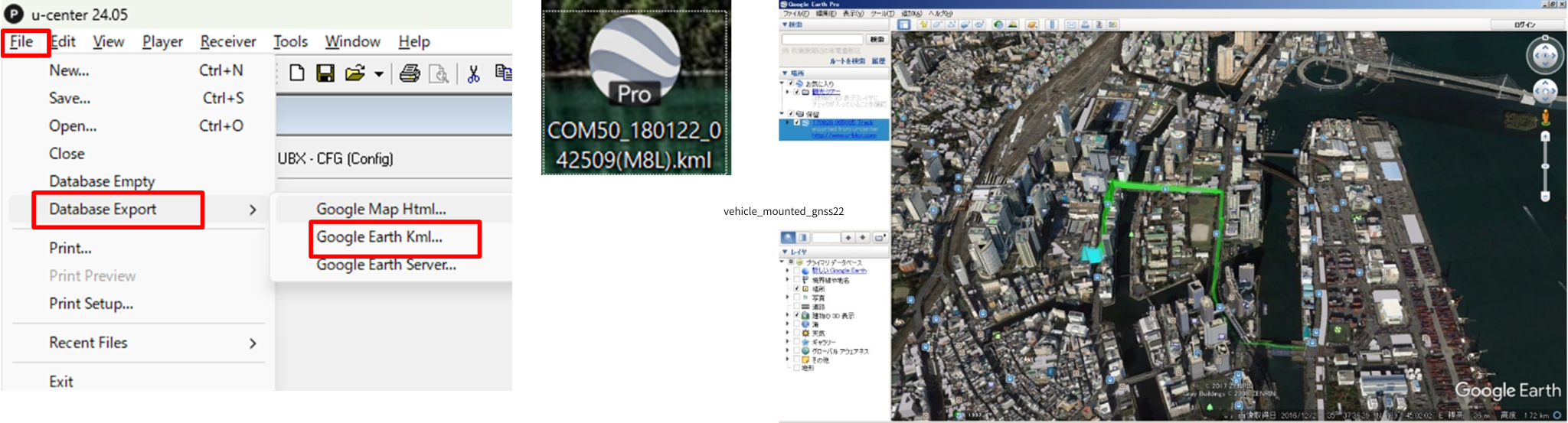The width and height of the screenshot is (1568, 423).
Task: Toggle the お気に入り checkbox
Action: coord(791,83)
